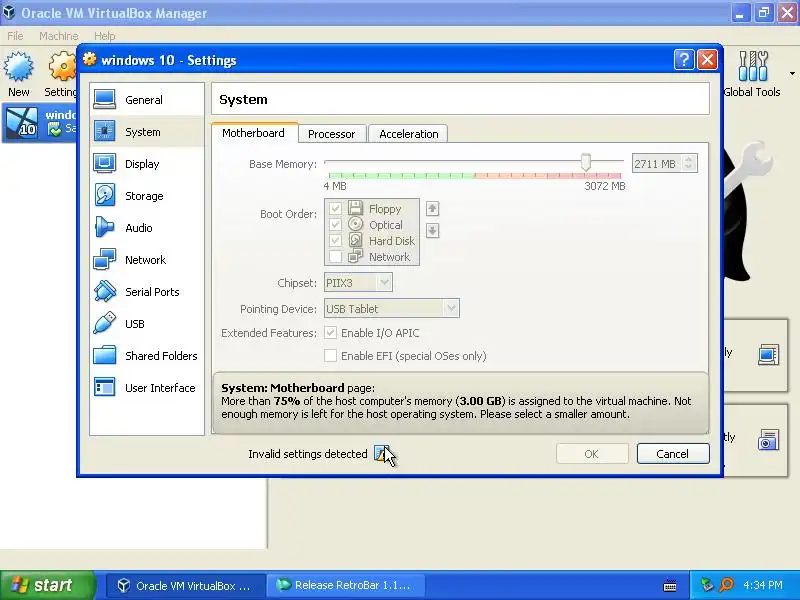This screenshot has height=600, width=800.
Task: Click the magnifier system tray icon
Action: (727, 585)
